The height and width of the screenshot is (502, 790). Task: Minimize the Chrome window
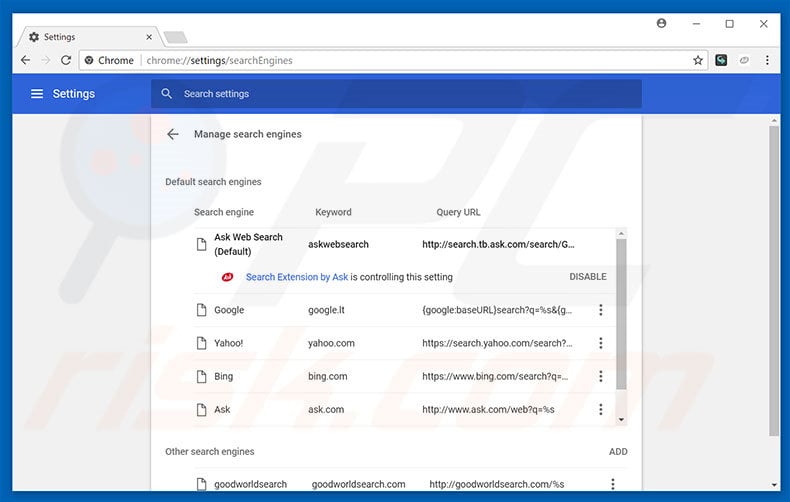pos(696,24)
